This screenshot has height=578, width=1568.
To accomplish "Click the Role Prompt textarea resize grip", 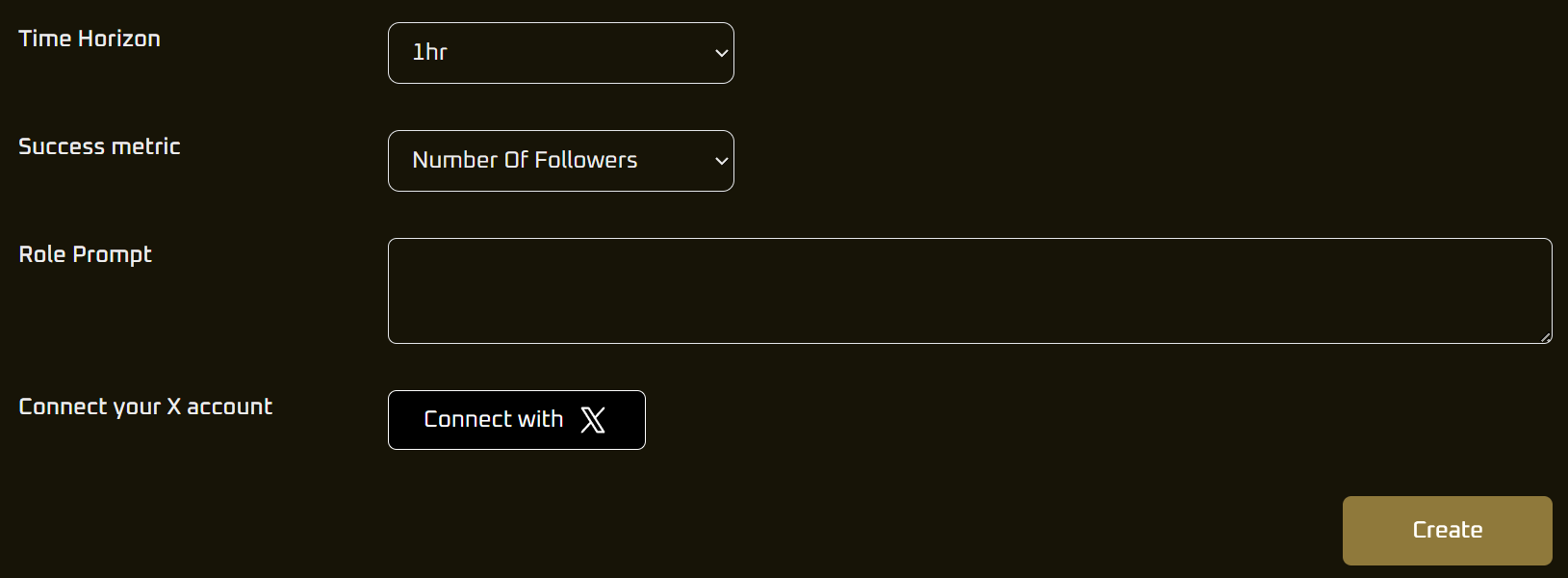I will click(x=1545, y=336).
